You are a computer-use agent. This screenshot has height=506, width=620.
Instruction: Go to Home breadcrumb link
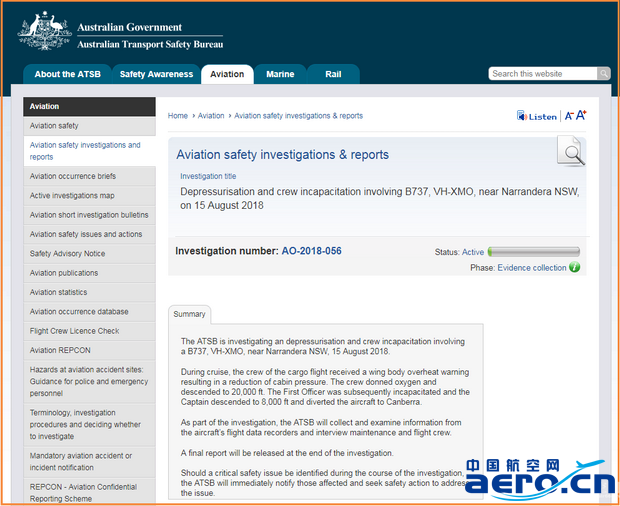pyautogui.click(x=178, y=116)
